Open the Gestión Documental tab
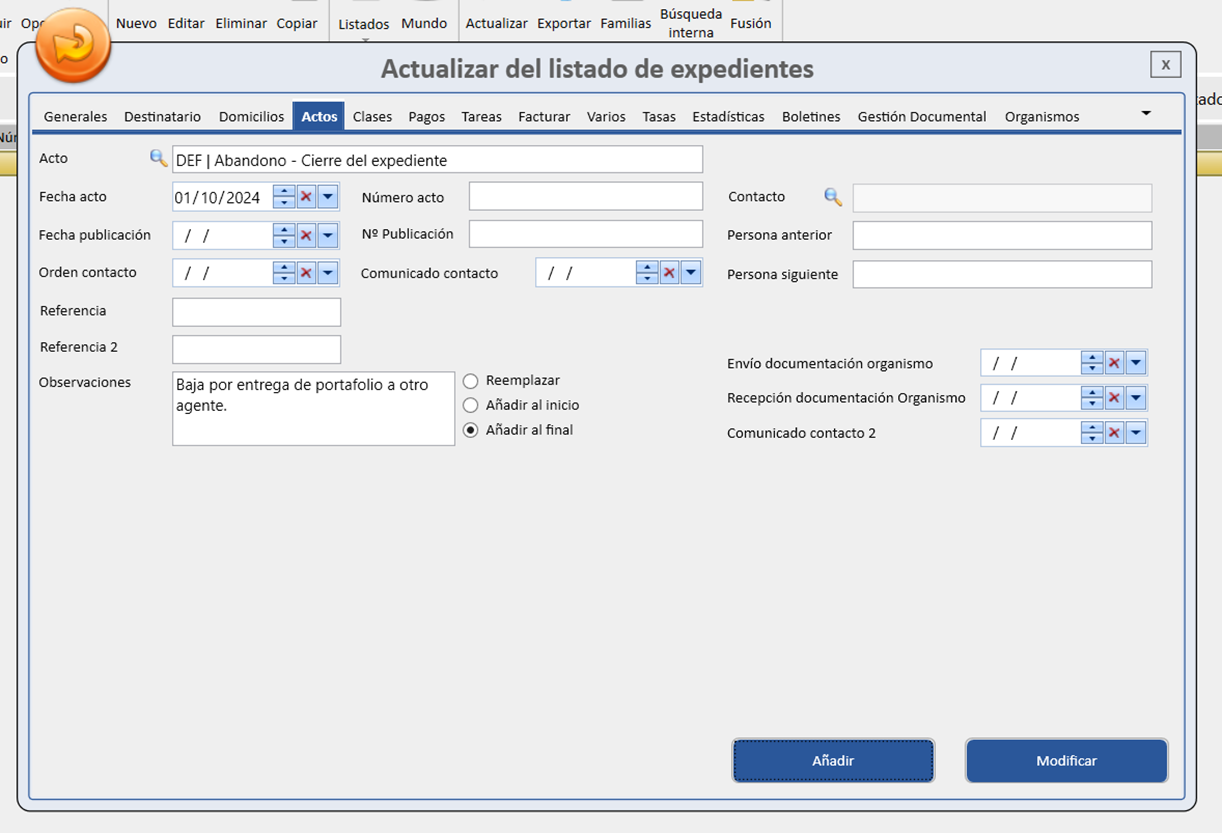Screen dimensions: 1222x833 pos(921,117)
